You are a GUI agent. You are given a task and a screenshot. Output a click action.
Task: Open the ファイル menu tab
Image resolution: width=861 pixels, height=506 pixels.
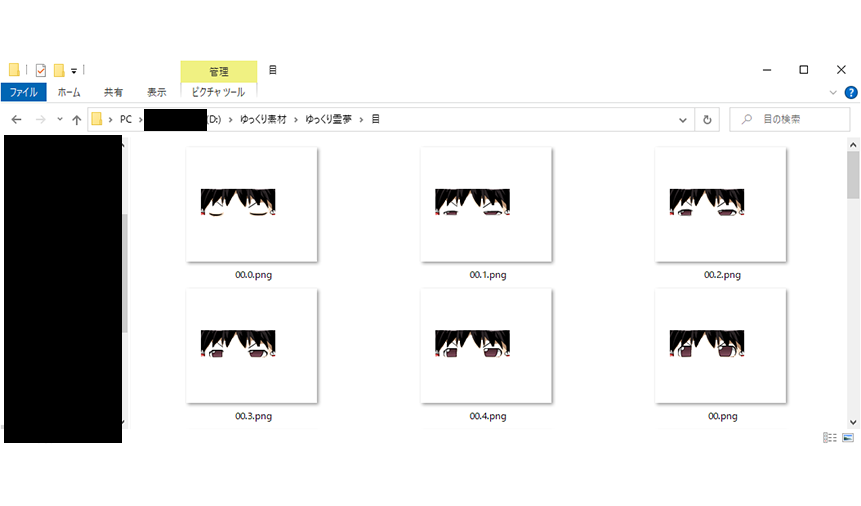point(24,92)
